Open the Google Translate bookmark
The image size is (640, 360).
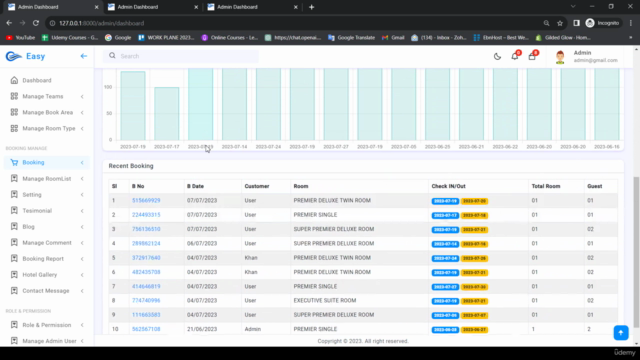click(351, 38)
